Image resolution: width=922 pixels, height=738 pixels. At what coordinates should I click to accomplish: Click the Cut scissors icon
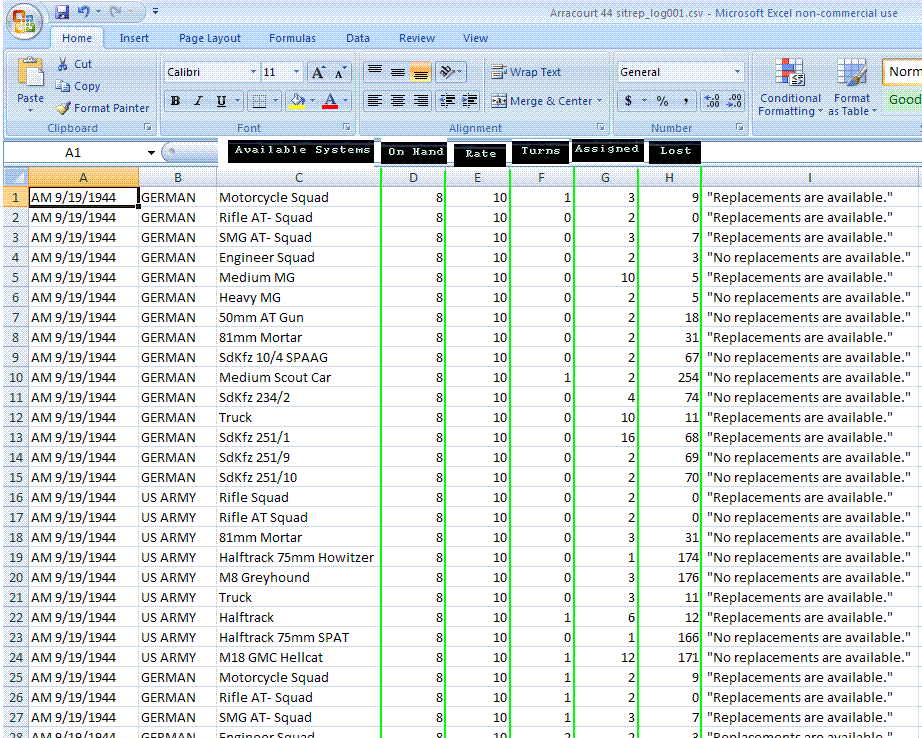click(64, 64)
